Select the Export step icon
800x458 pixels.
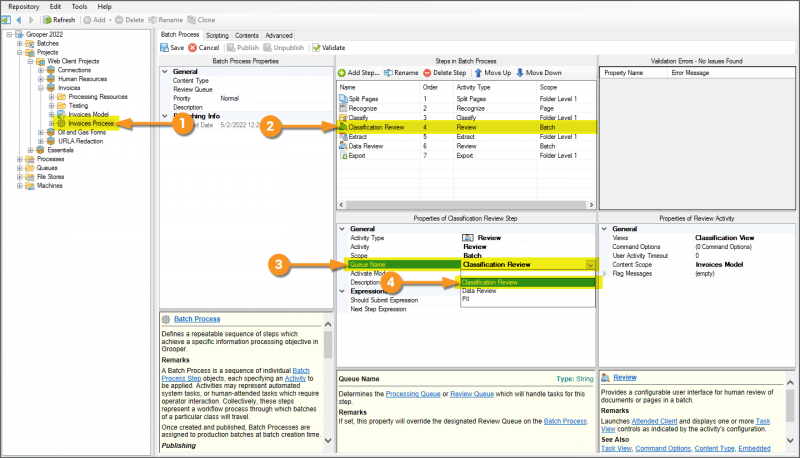pyautogui.click(x=343, y=156)
